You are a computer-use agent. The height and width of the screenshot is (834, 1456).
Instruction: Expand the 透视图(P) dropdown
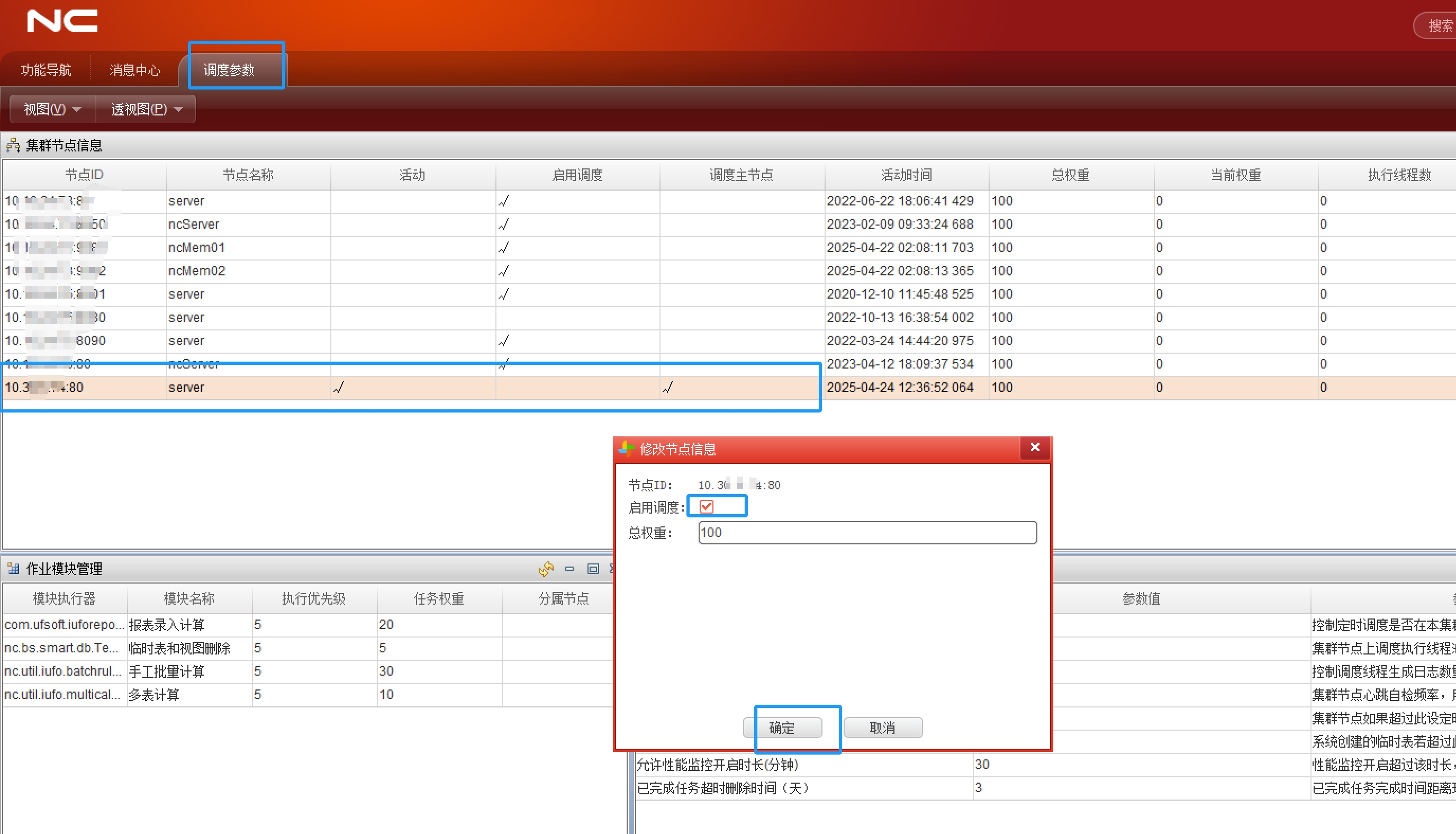pos(146,109)
